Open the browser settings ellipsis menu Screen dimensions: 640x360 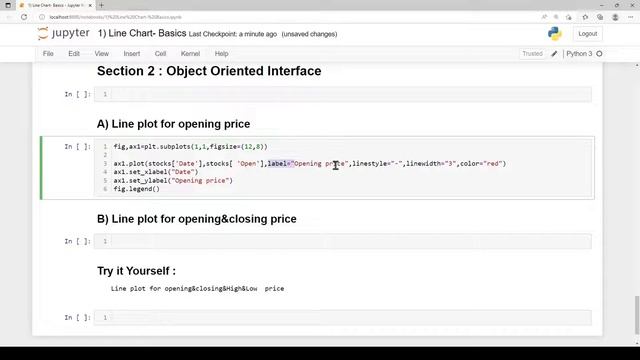click(x=631, y=17)
